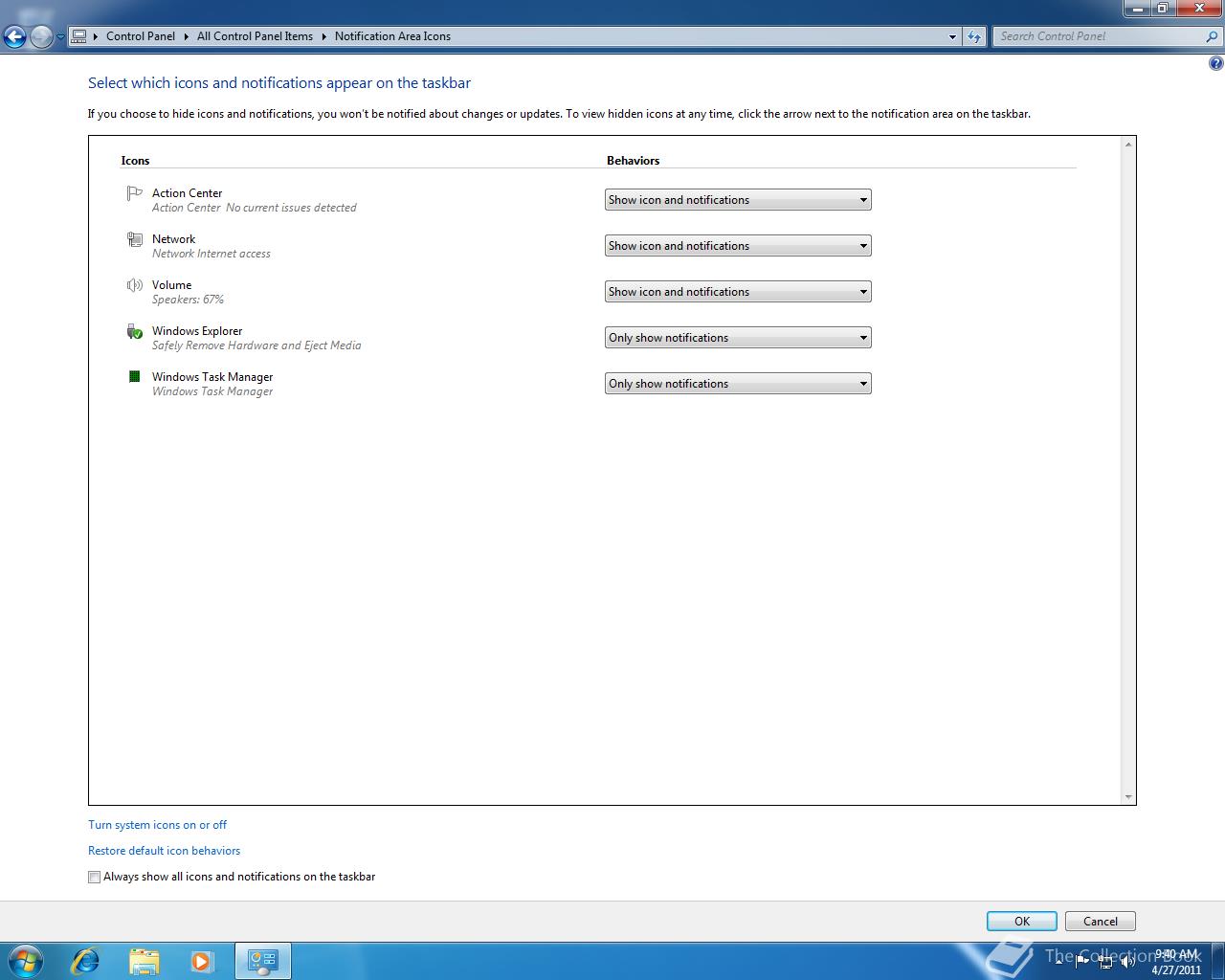Click in the Search Control Panel field

[x=1099, y=36]
